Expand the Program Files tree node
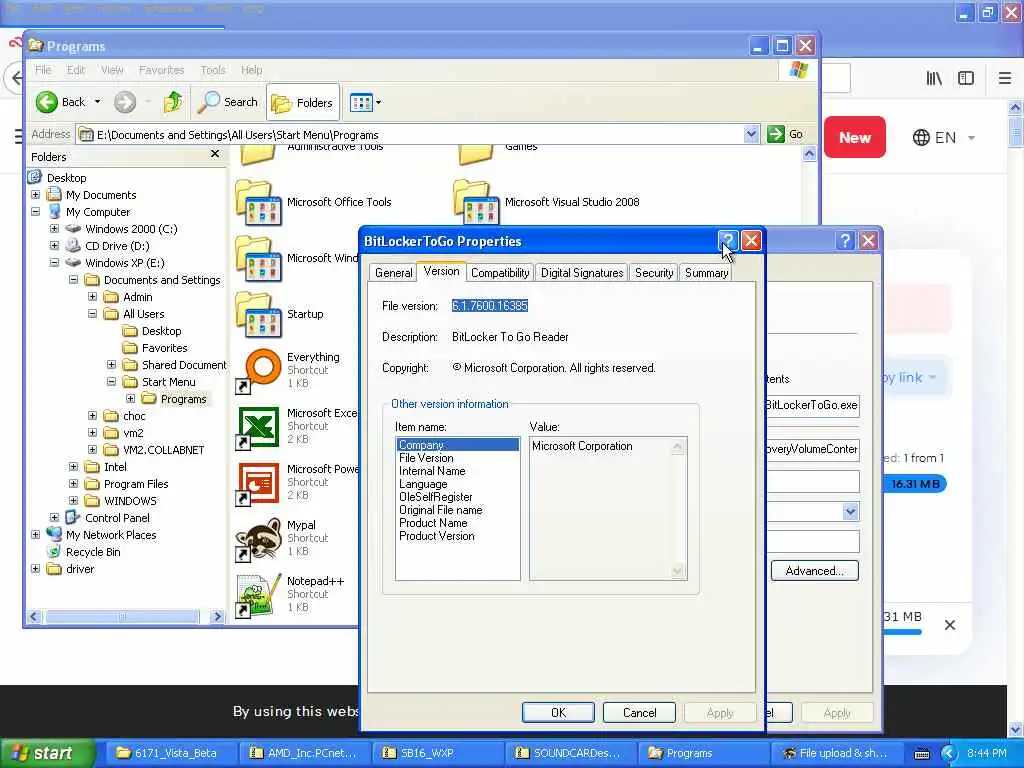 click(73, 483)
